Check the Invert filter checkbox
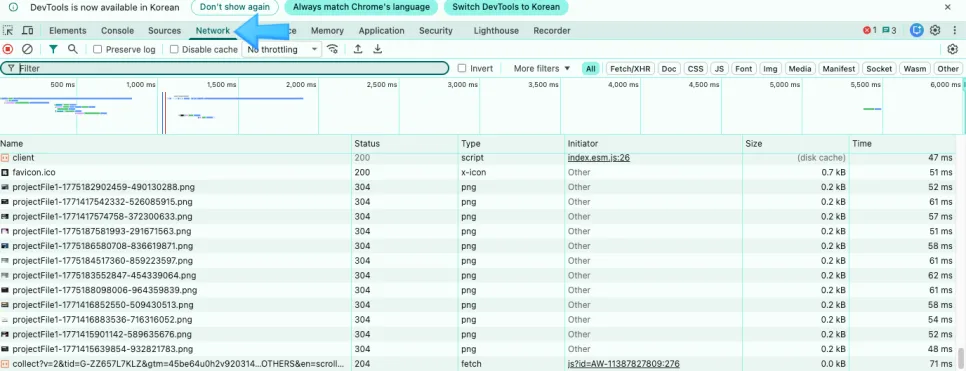The image size is (966, 371). pos(462,68)
